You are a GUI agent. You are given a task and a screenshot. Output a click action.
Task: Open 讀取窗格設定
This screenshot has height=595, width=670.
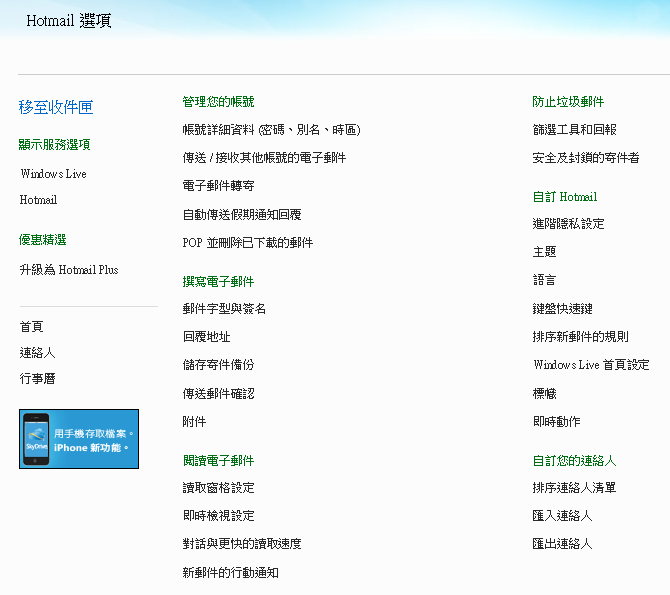point(218,488)
